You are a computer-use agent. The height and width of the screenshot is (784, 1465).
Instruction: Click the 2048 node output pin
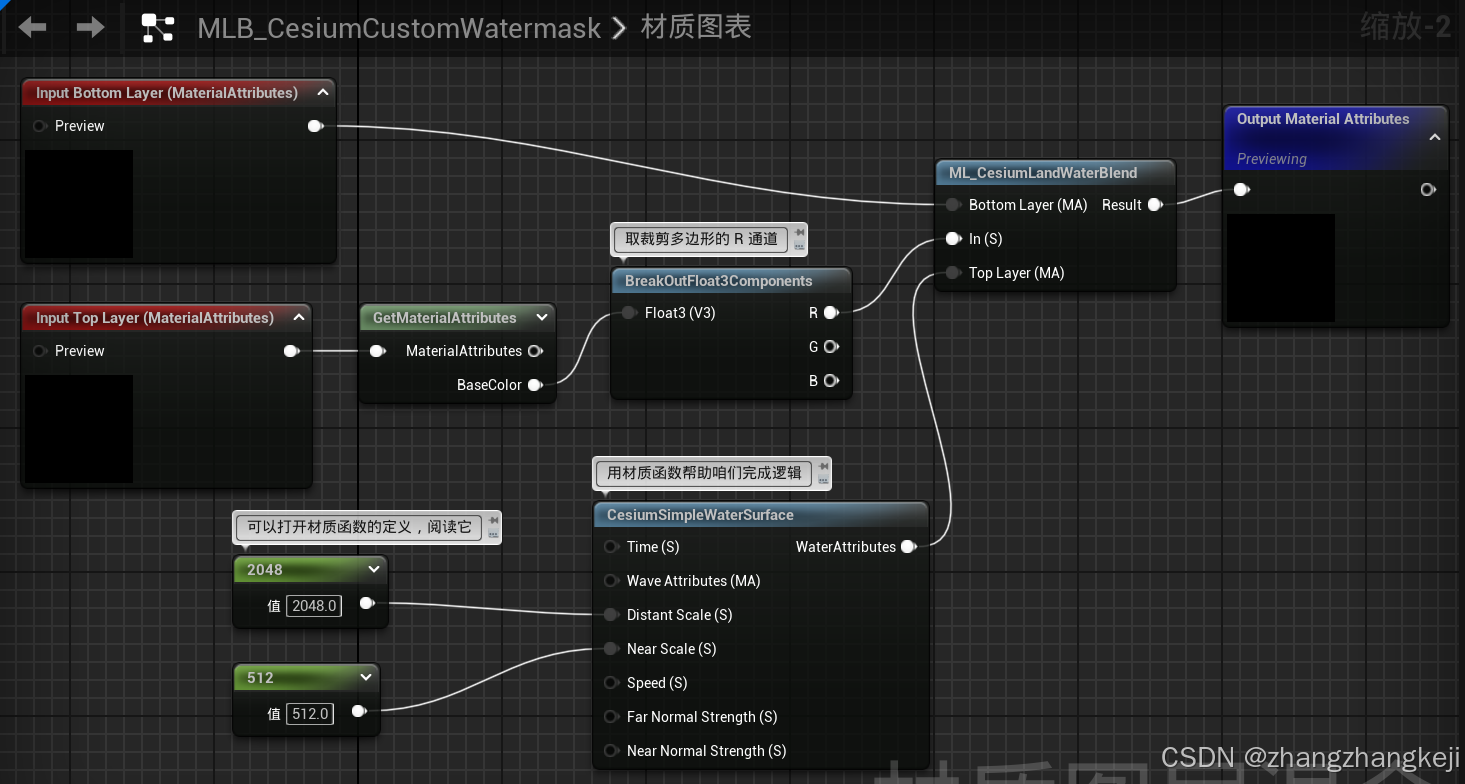tap(367, 603)
